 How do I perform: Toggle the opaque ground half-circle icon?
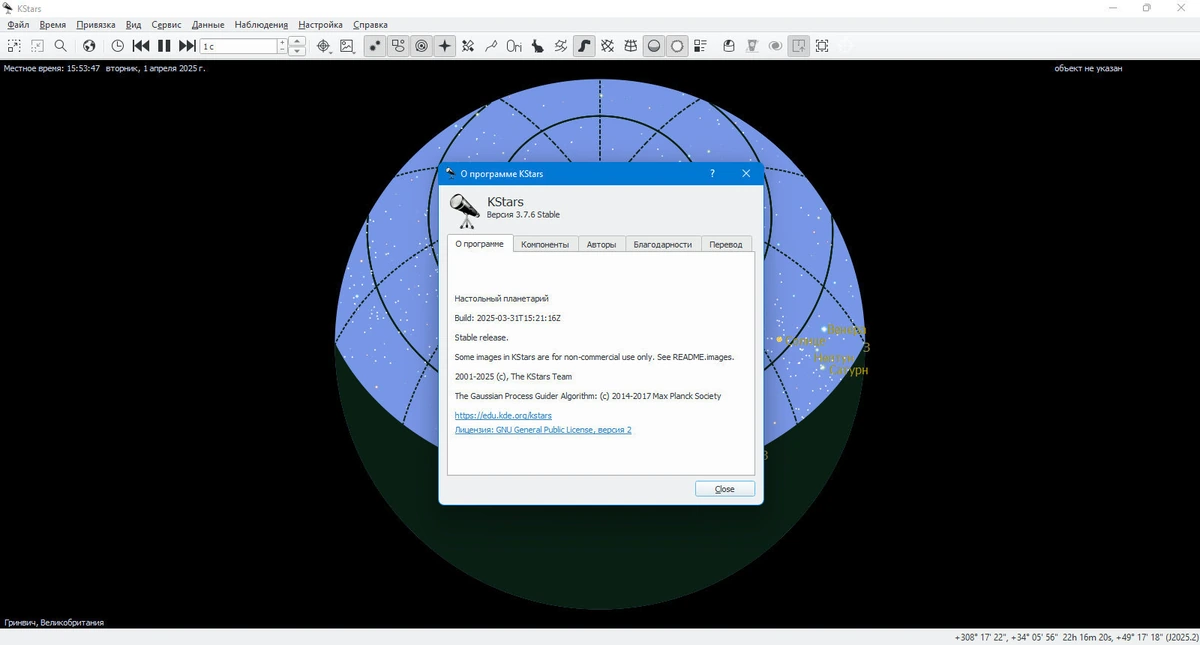click(654, 46)
